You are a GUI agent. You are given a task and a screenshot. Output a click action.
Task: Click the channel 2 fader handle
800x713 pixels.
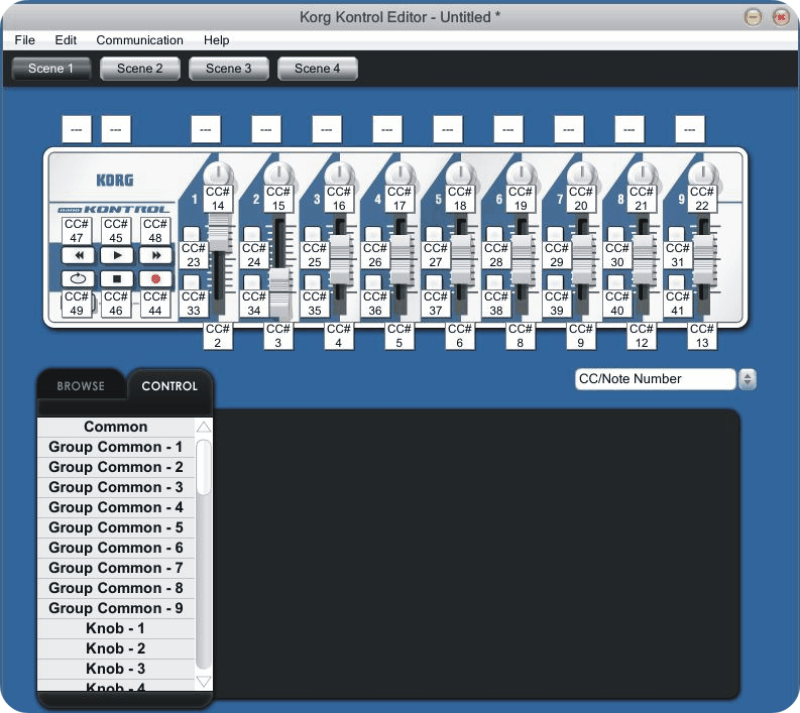coord(279,302)
